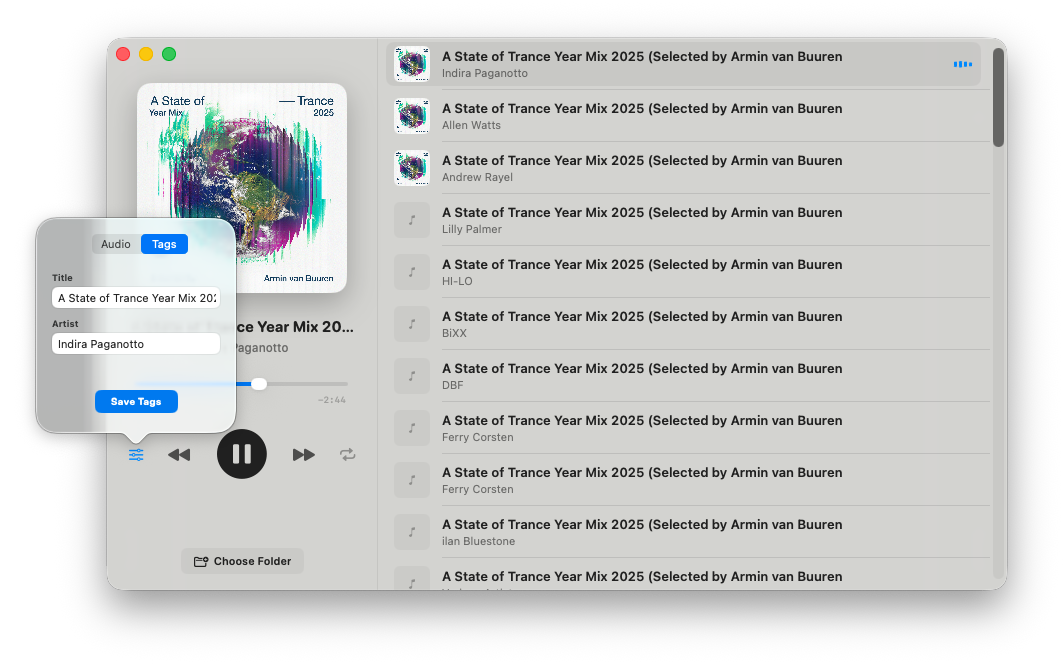Maximize the window with the green button
Screen dimensions: 1063x664
click(169, 54)
